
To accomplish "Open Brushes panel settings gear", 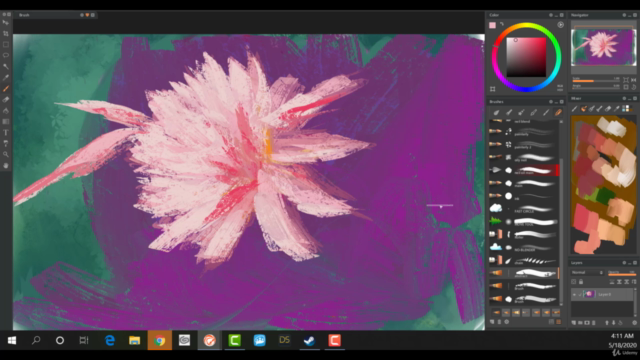I will (551, 102).
